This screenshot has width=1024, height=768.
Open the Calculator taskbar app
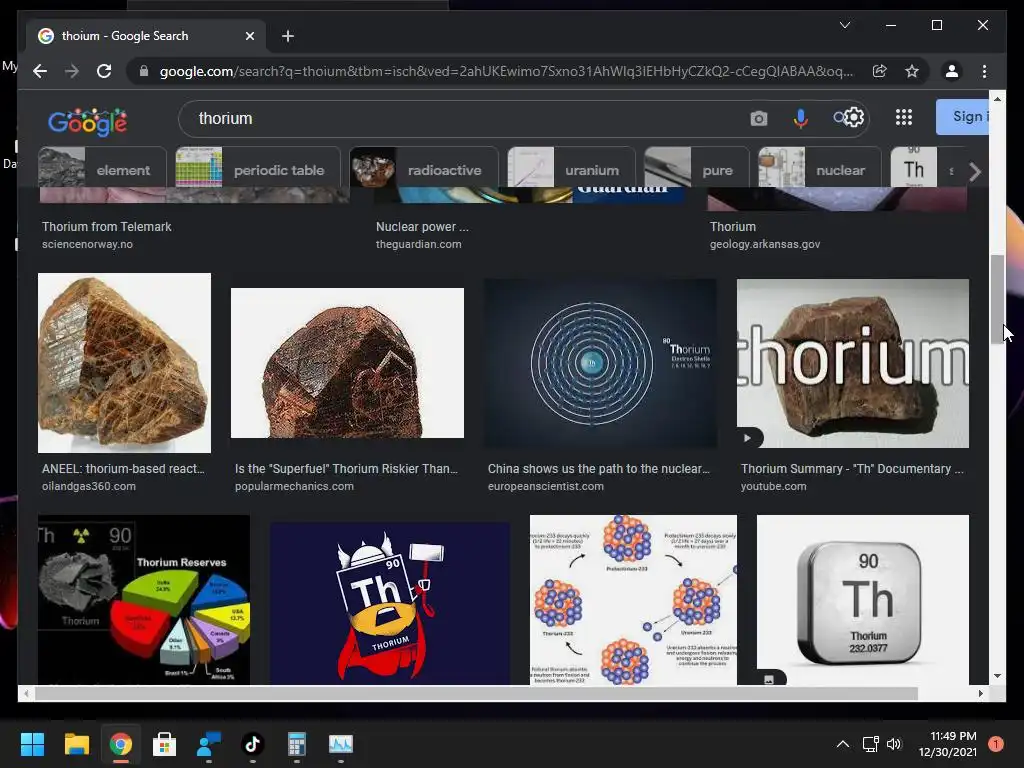[296, 744]
